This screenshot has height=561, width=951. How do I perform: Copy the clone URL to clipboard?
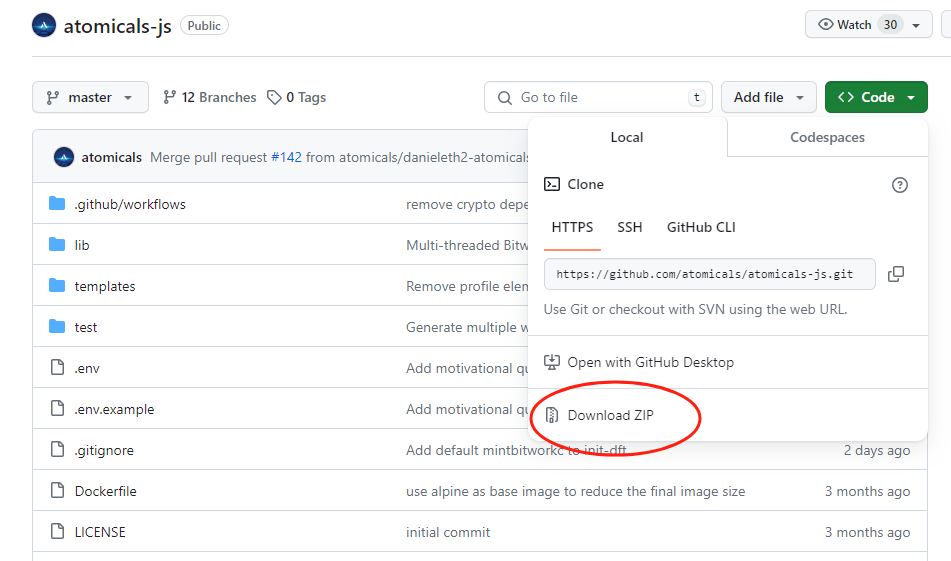pyautogui.click(x=896, y=274)
